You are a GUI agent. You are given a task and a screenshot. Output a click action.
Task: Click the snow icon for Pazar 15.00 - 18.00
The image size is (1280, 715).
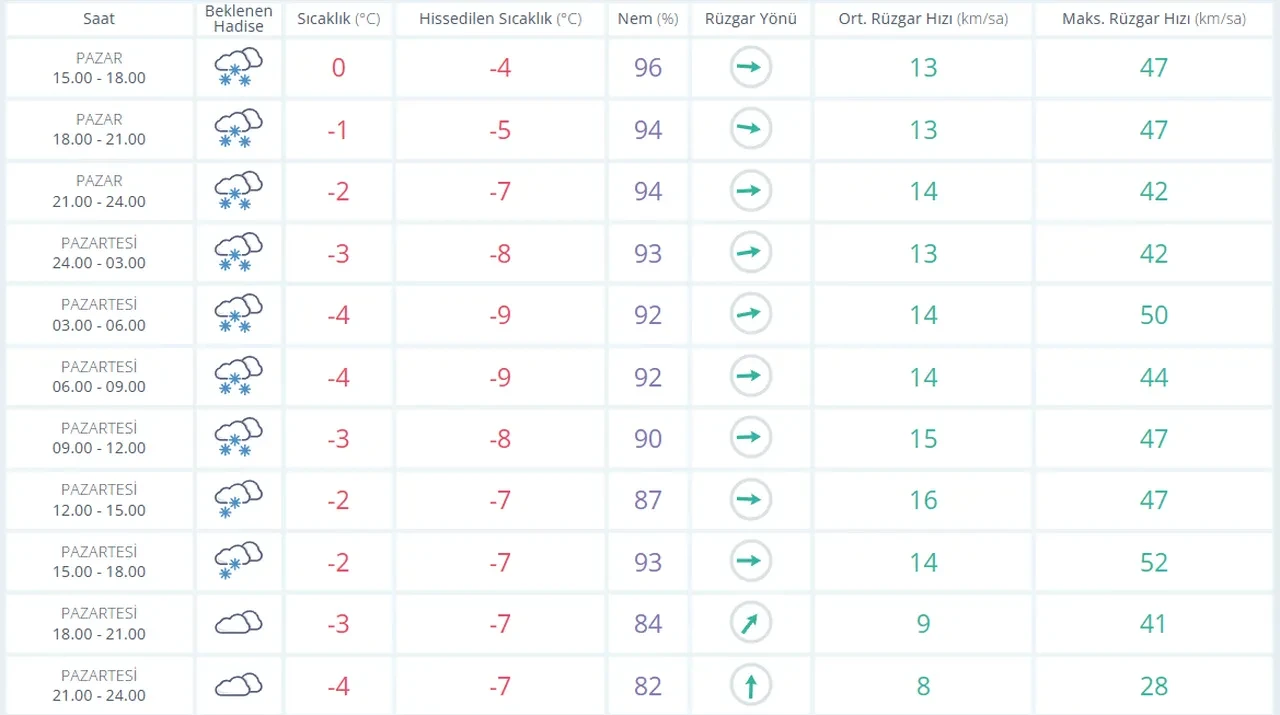pos(238,68)
